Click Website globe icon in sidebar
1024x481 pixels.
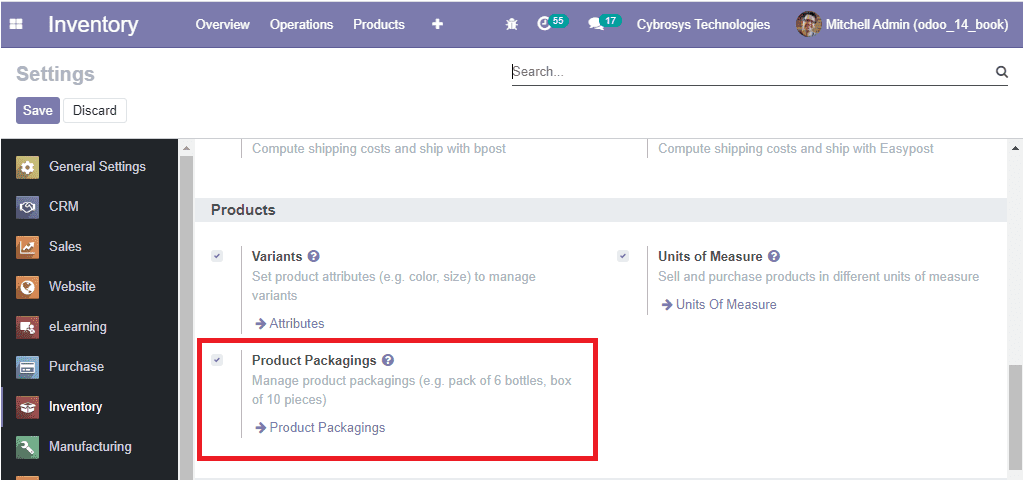tap(27, 287)
